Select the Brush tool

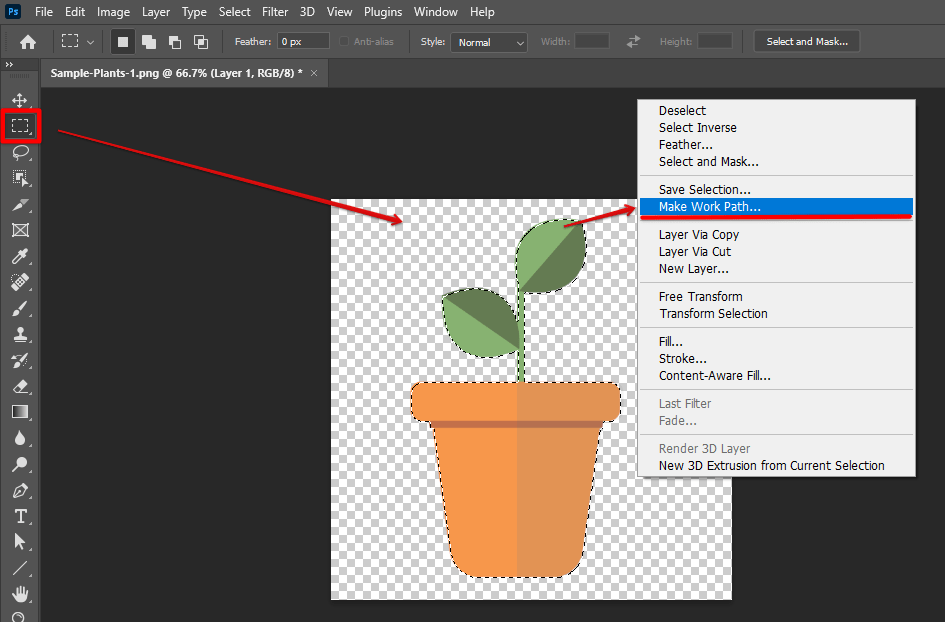(21, 308)
